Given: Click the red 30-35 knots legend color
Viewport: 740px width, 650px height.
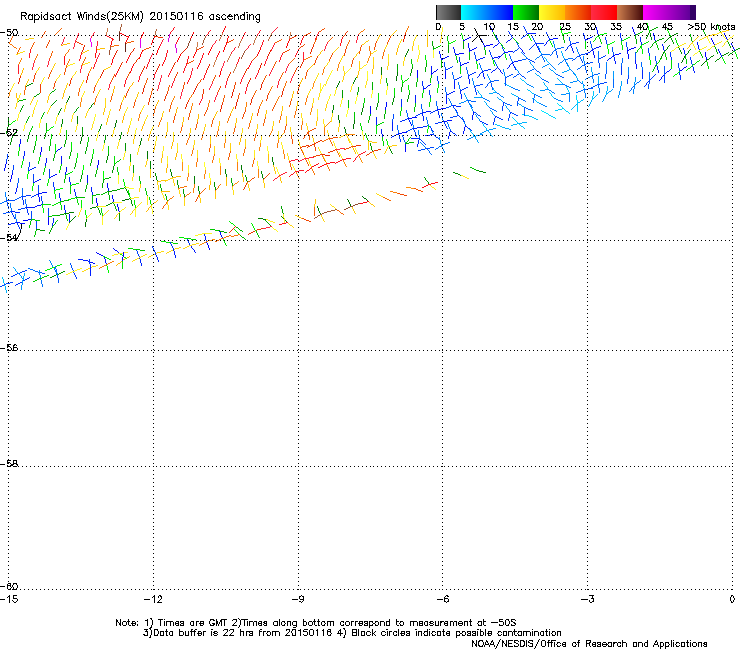Looking at the screenshot, I should coord(604,12).
